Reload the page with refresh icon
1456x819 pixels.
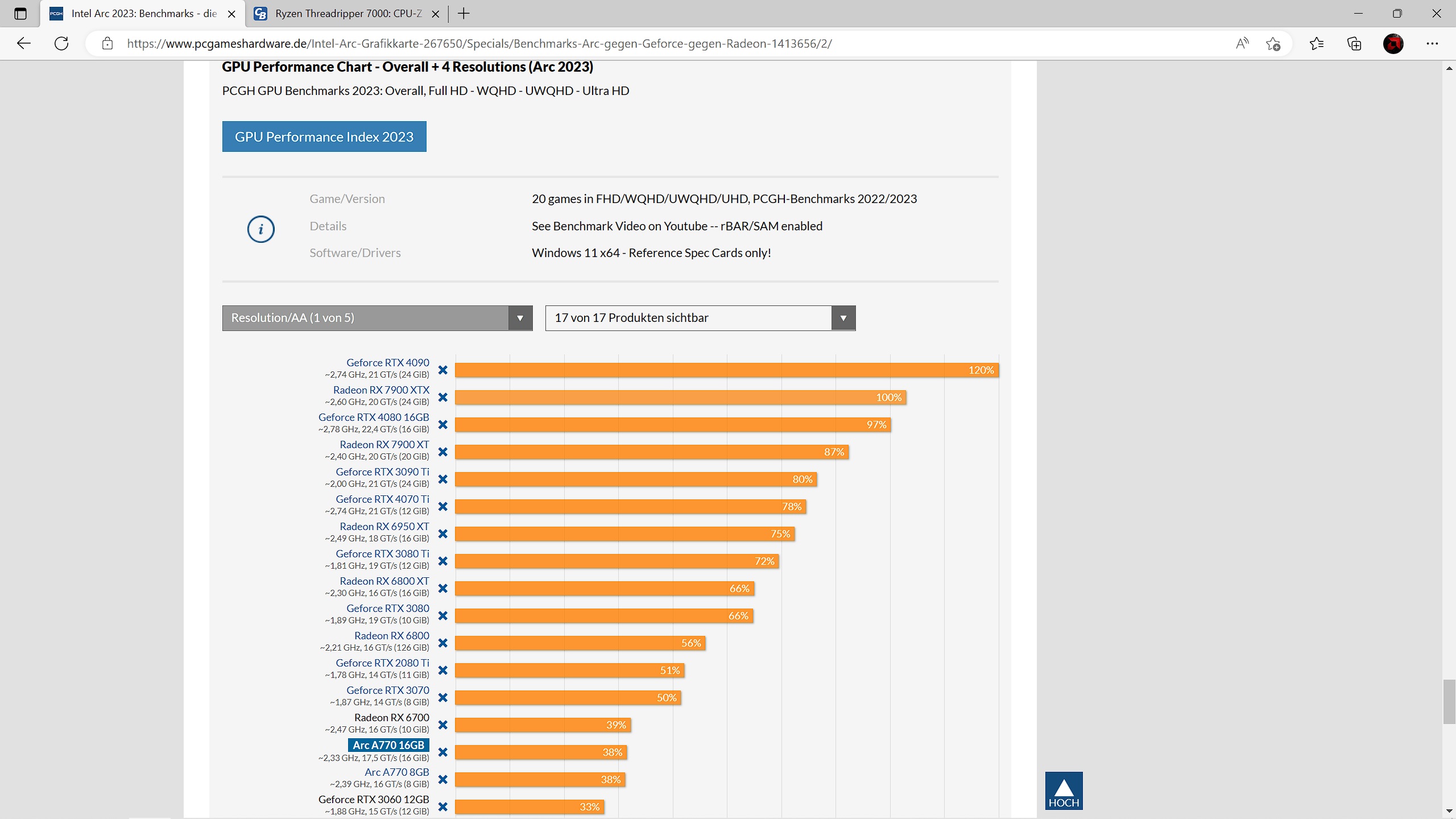point(61,43)
